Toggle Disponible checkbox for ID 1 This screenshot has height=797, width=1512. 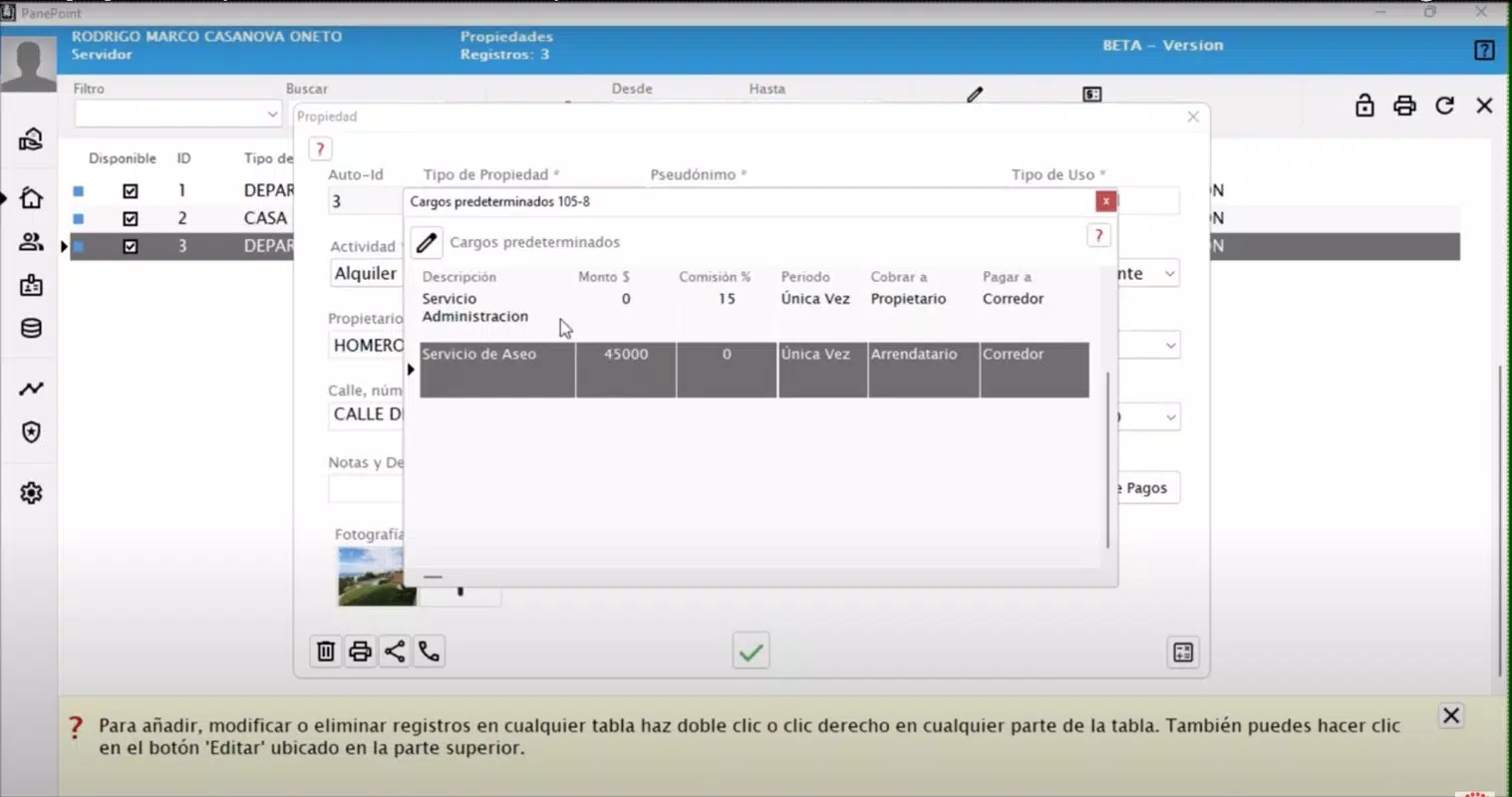pyautogui.click(x=130, y=190)
